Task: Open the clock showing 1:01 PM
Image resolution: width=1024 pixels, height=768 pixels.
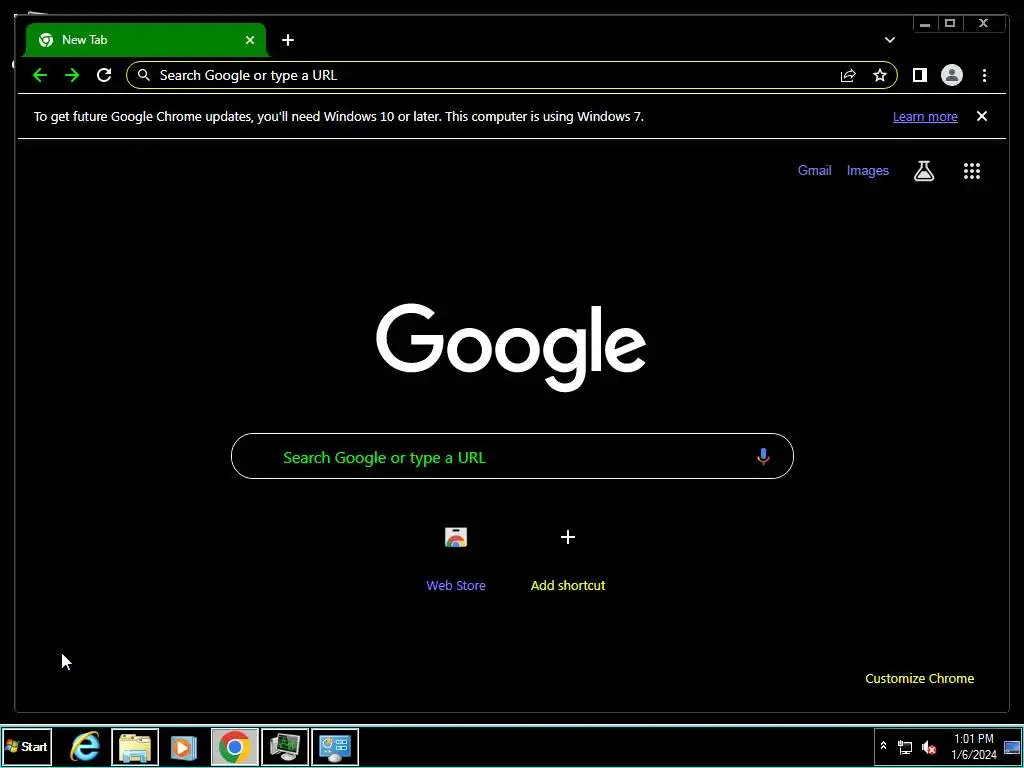Action: (x=973, y=746)
